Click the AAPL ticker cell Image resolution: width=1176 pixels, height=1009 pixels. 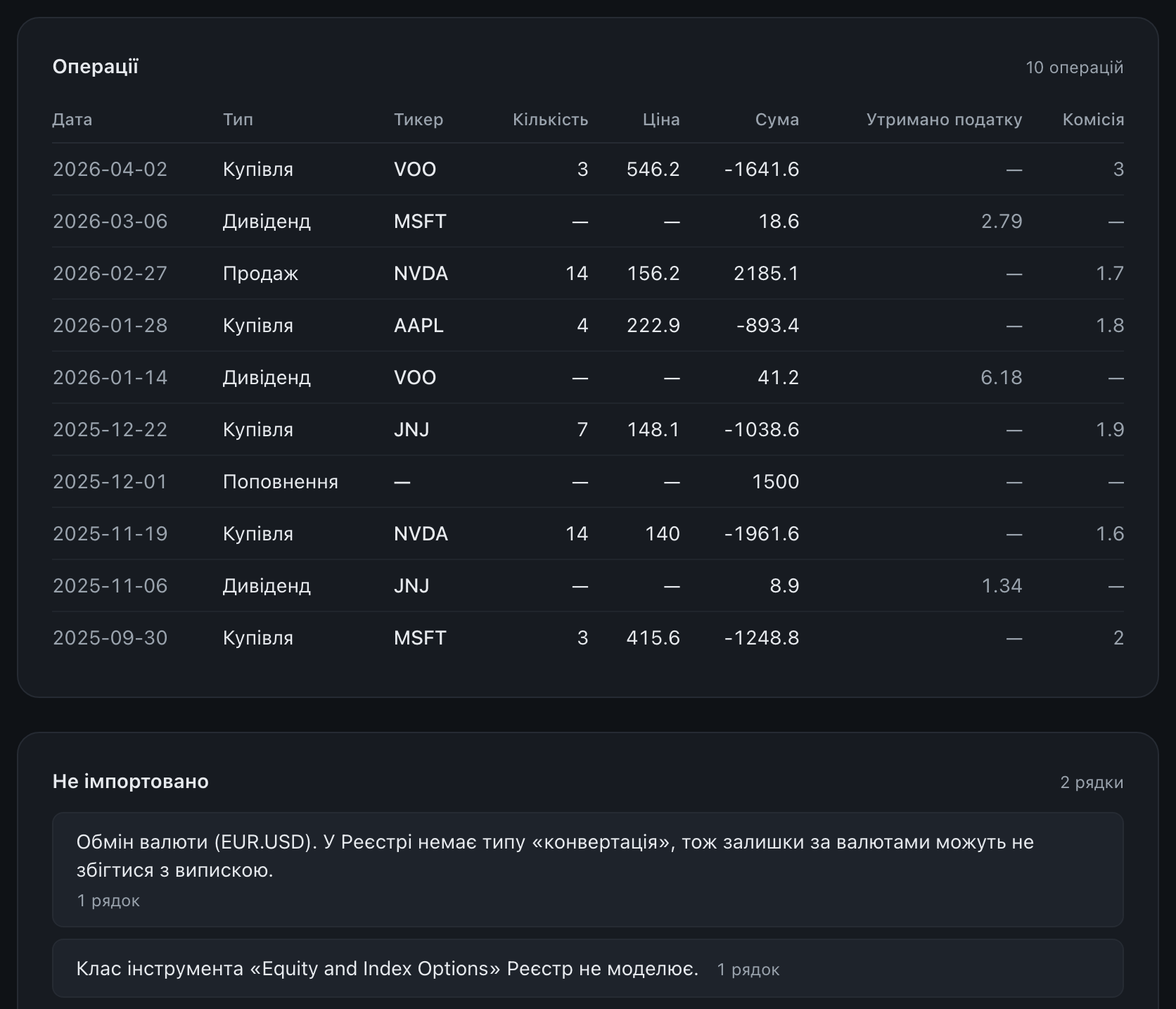(x=418, y=326)
